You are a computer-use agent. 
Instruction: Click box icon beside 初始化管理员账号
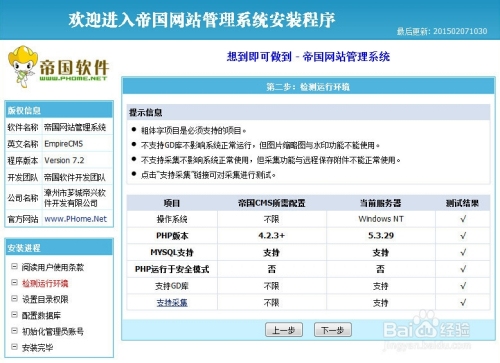coord(14,331)
